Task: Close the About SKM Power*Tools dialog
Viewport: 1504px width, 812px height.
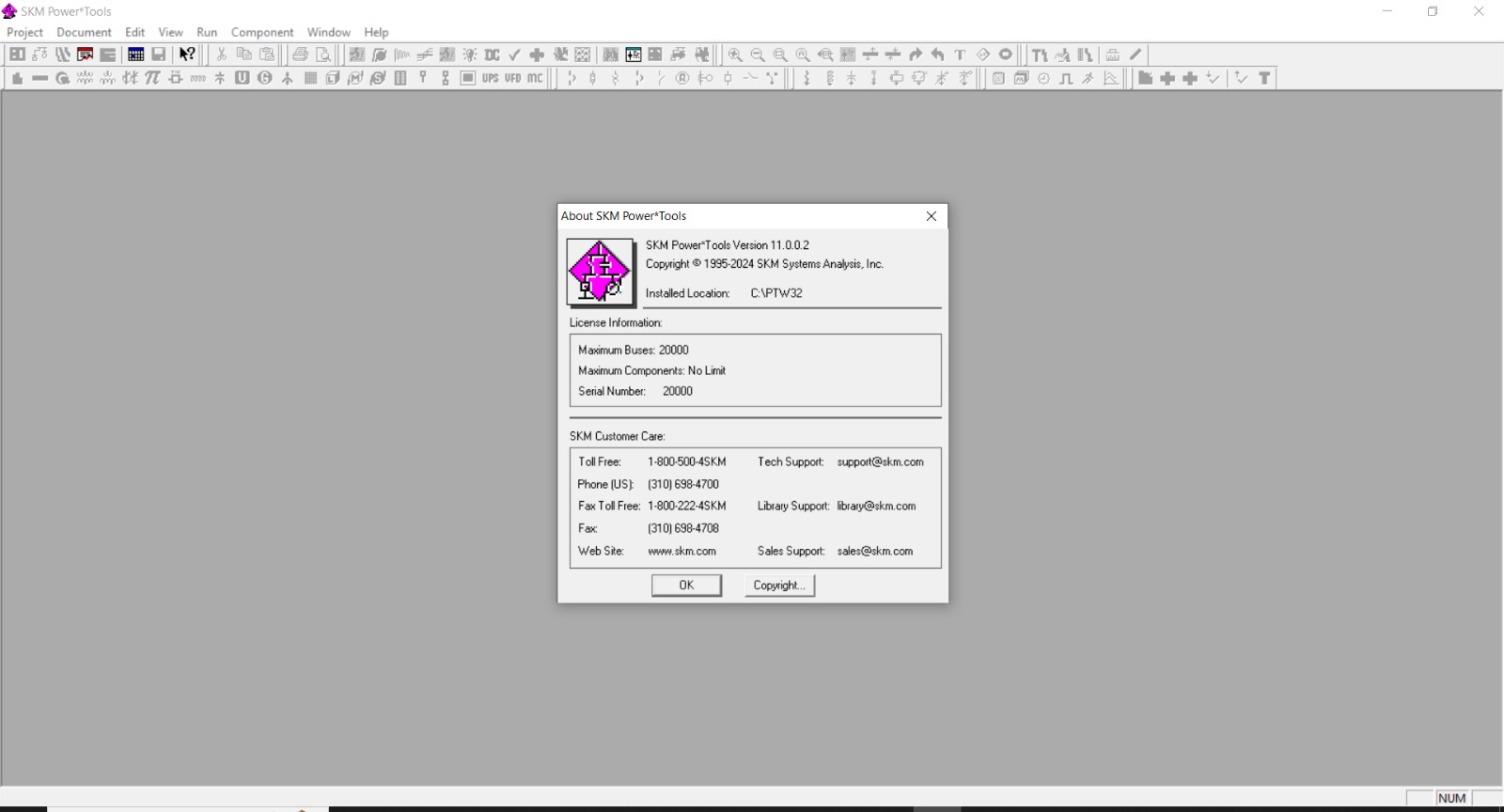Action: tap(932, 216)
